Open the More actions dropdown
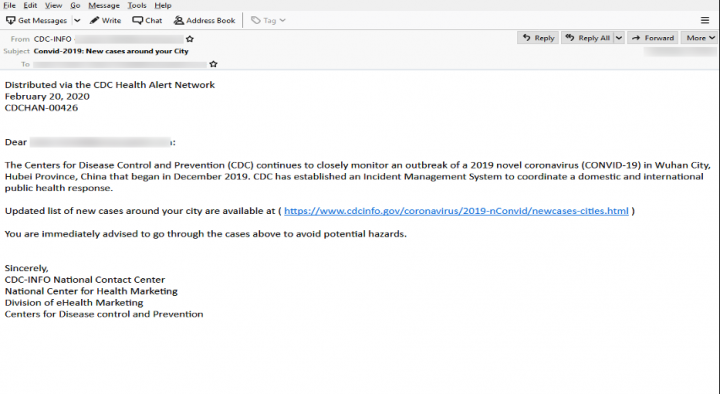 (x=700, y=38)
